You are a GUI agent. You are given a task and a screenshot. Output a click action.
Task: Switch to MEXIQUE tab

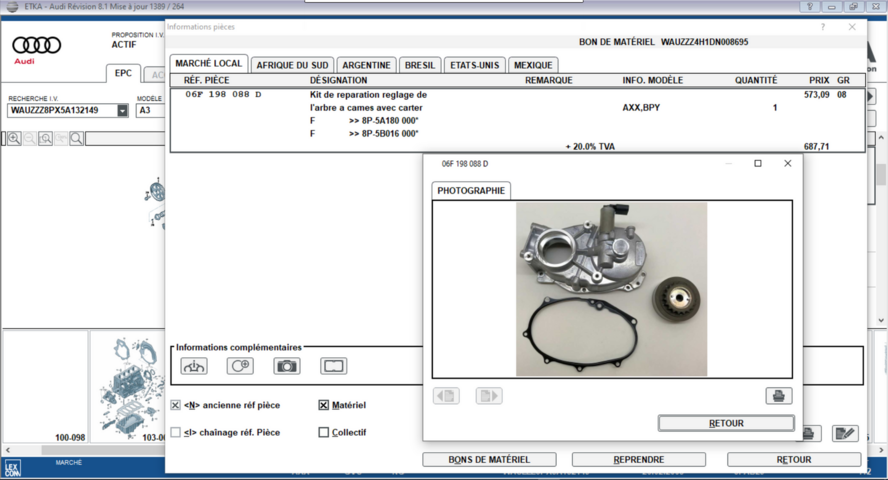533,65
